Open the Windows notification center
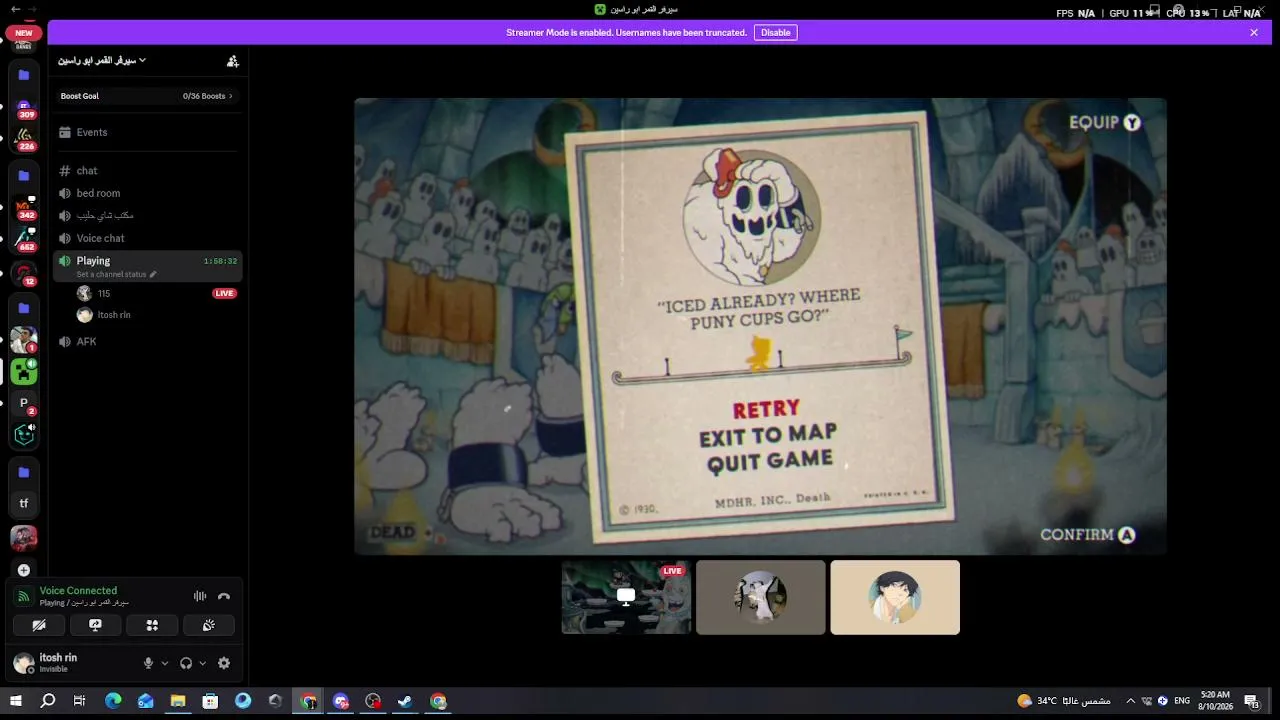The height and width of the screenshot is (720, 1280). pos(1251,701)
